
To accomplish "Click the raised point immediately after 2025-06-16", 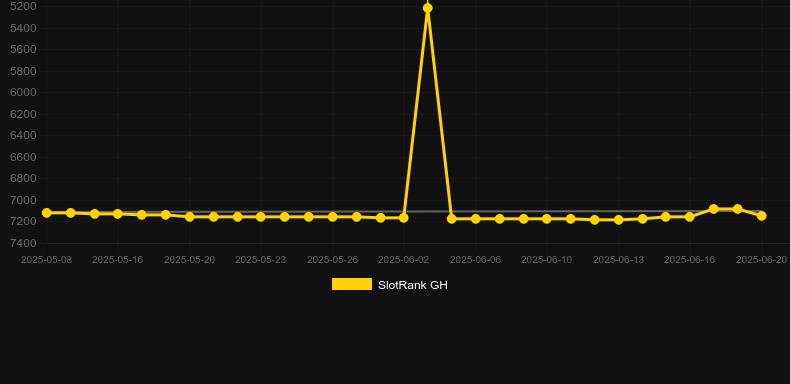I will click(713, 209).
